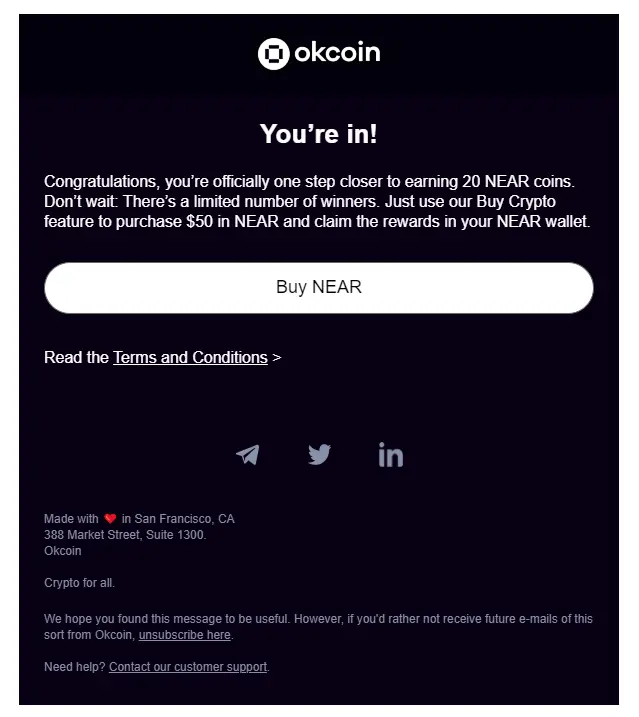Click the Buy NEAR button

pos(319,288)
